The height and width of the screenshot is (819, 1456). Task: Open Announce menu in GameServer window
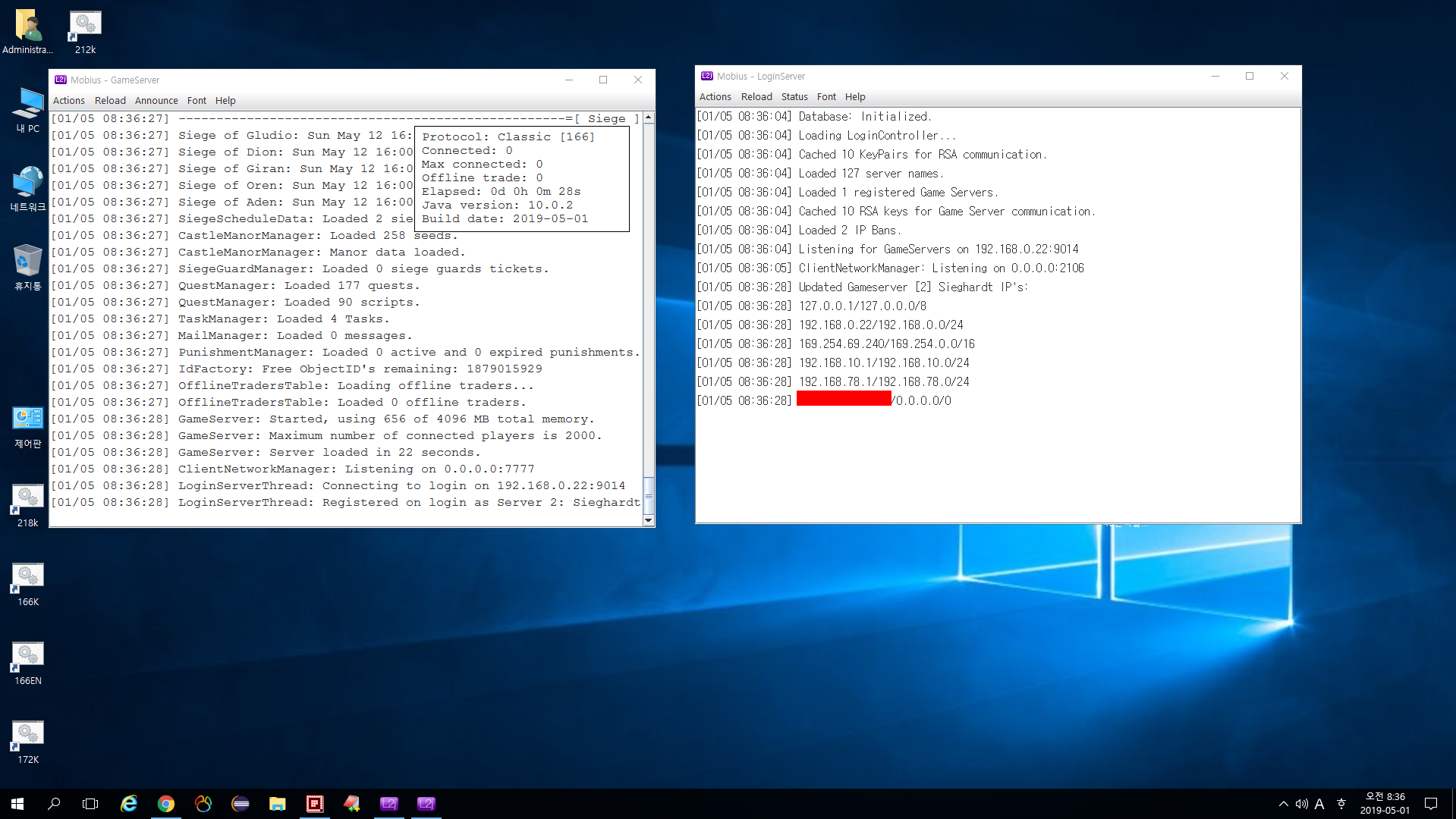click(156, 100)
